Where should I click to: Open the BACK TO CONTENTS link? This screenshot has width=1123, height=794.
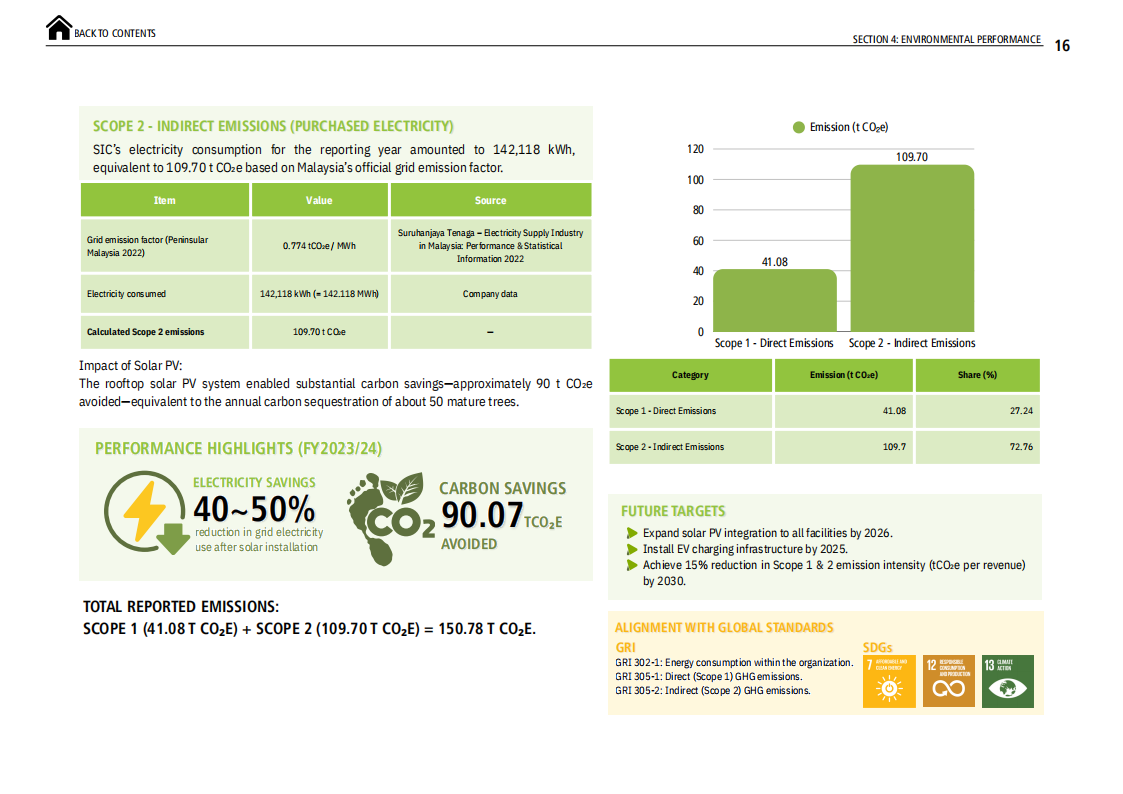click(114, 34)
